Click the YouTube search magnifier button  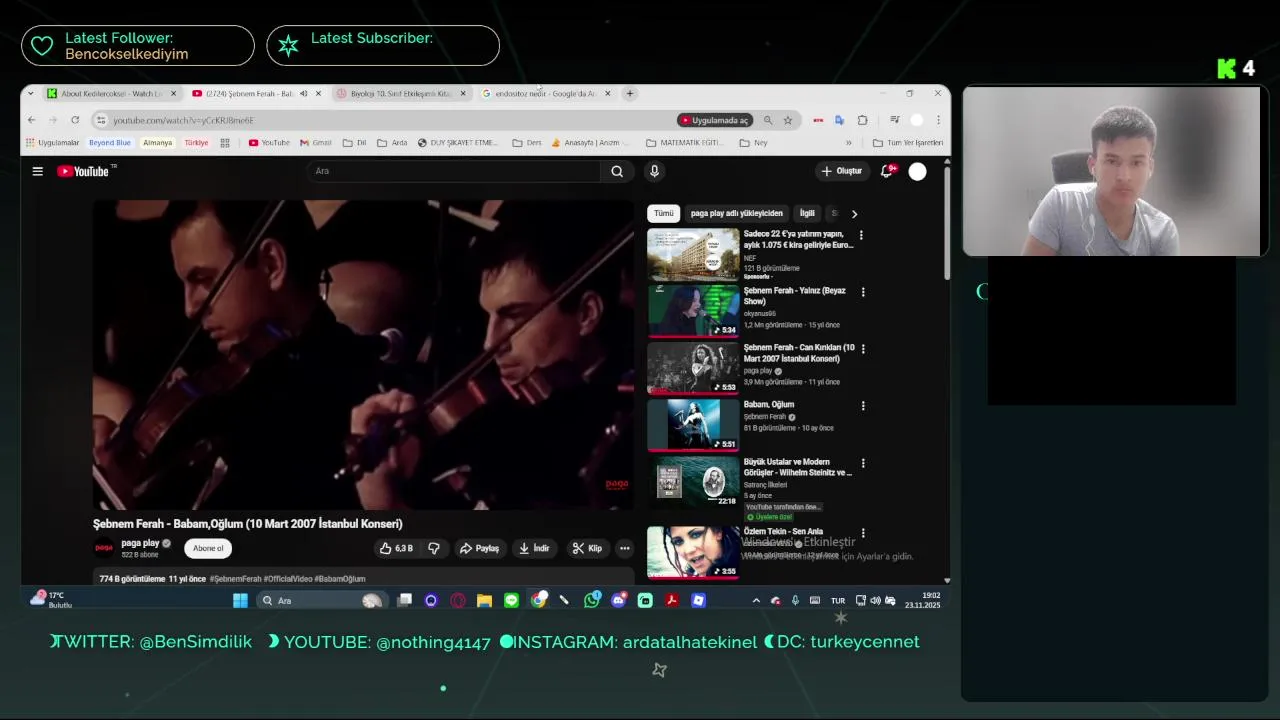point(617,171)
